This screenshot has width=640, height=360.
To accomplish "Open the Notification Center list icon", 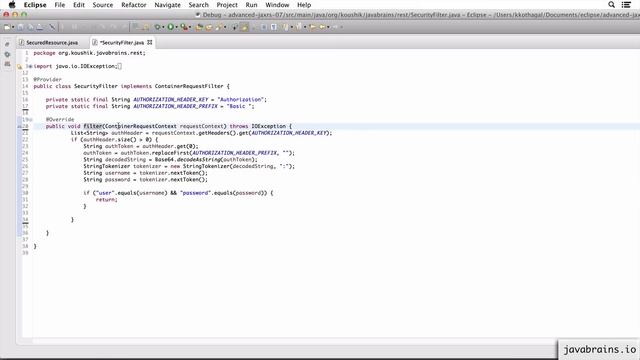I will [626, 5].
